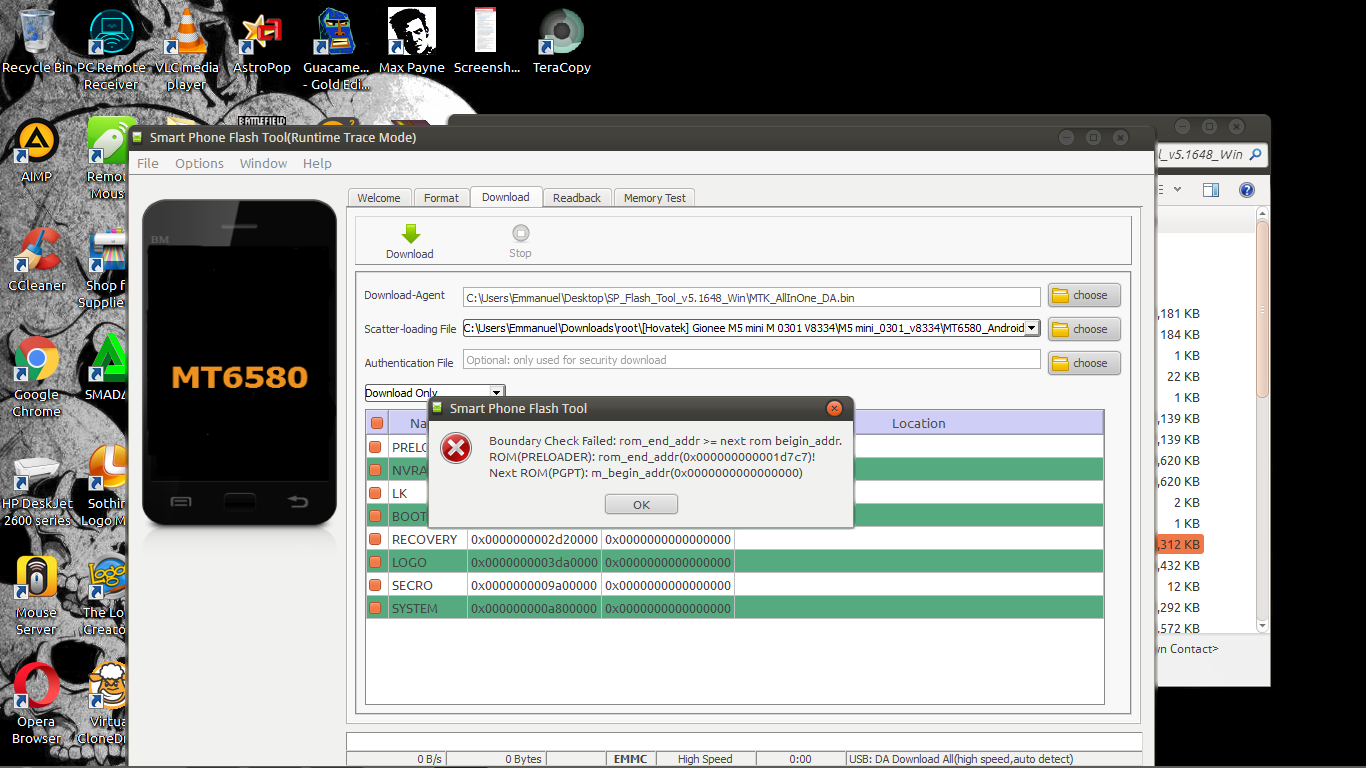Start flashing with the green Download arrow
Viewport: 1366px width, 768px height.
click(410, 241)
